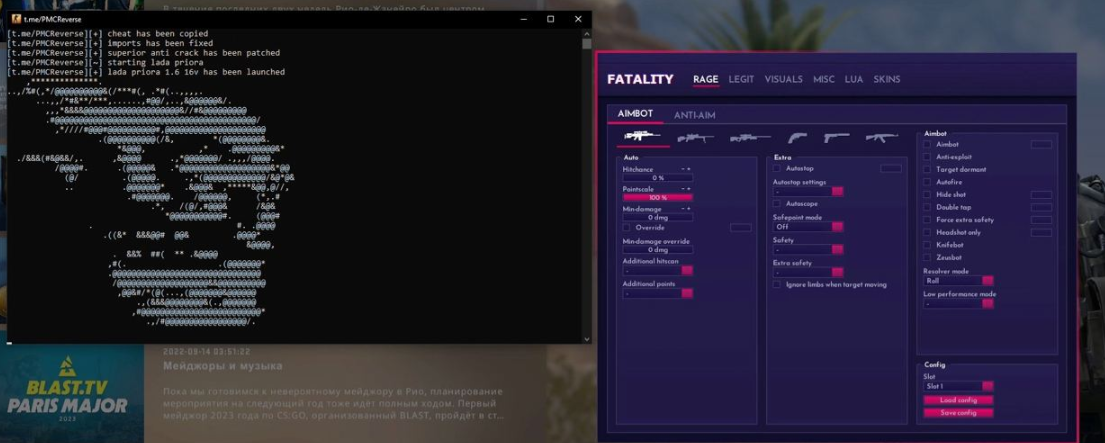This screenshot has height=443, width=1105.
Task: Set the Autostop keybind box
Action: click(x=891, y=168)
